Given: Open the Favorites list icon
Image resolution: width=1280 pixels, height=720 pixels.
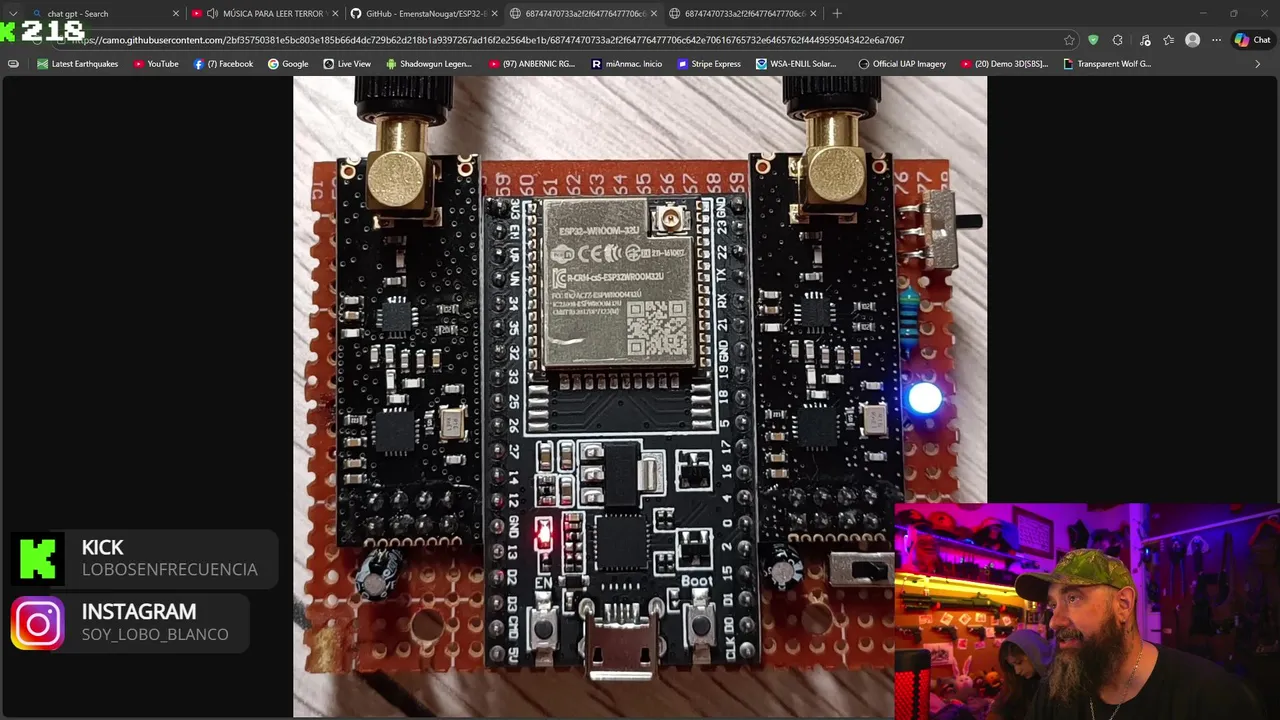Looking at the screenshot, I should 1169,40.
